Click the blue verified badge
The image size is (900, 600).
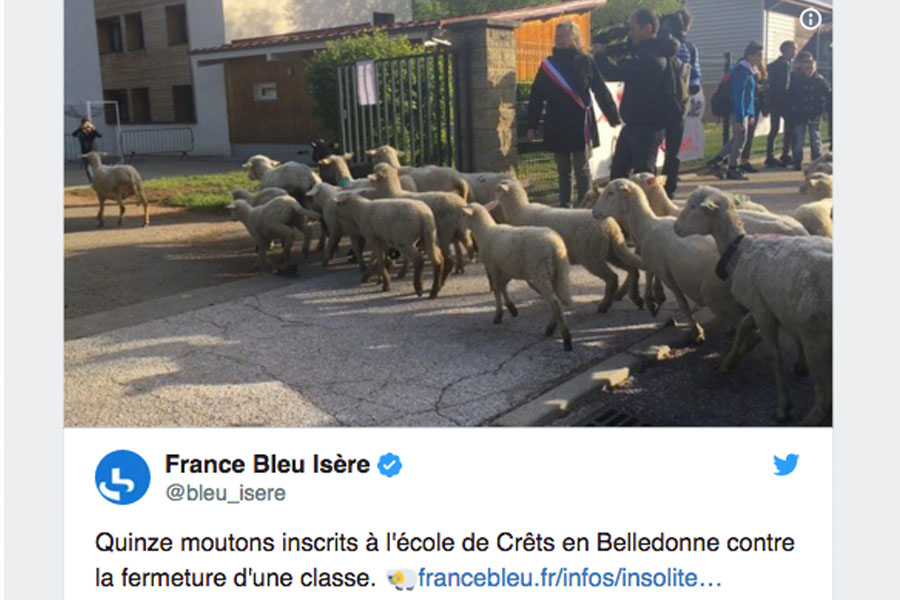coord(389,465)
